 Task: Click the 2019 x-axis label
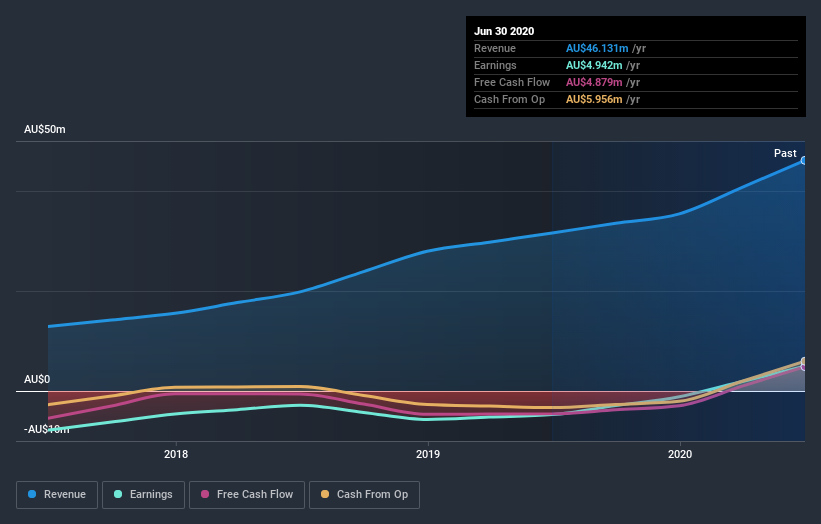point(428,454)
